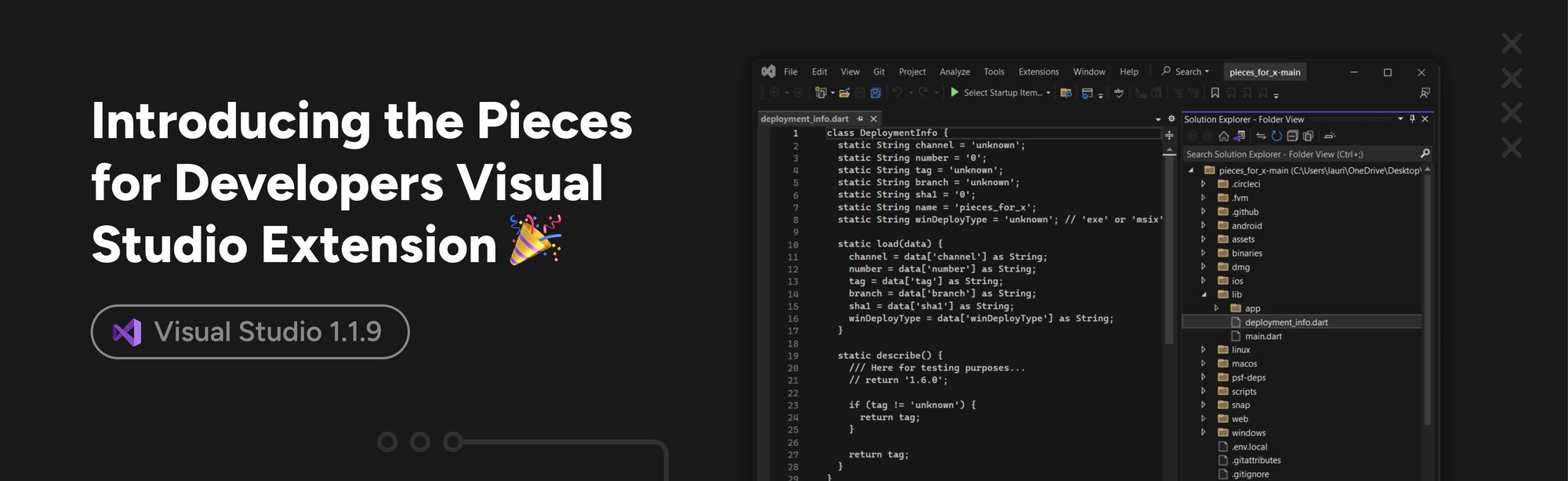Click the Solution Explorer search magnifier icon
The width and height of the screenshot is (1568, 481).
1425,154
